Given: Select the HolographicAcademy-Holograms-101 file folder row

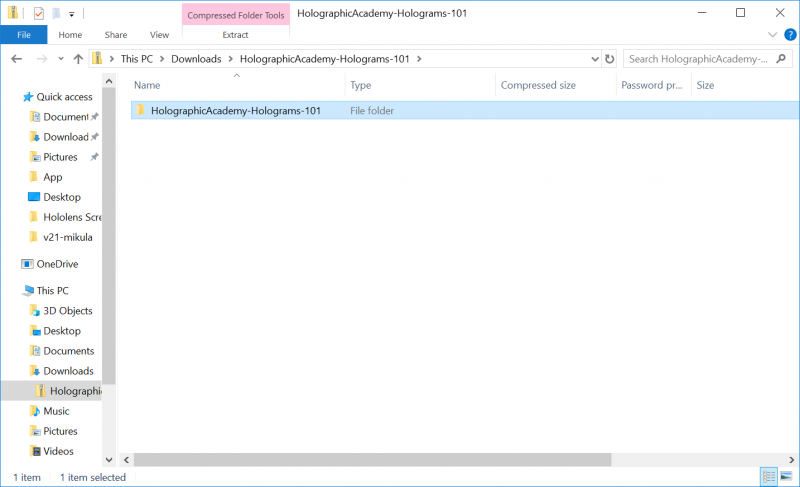Looking at the screenshot, I should pyautogui.click(x=465, y=110).
